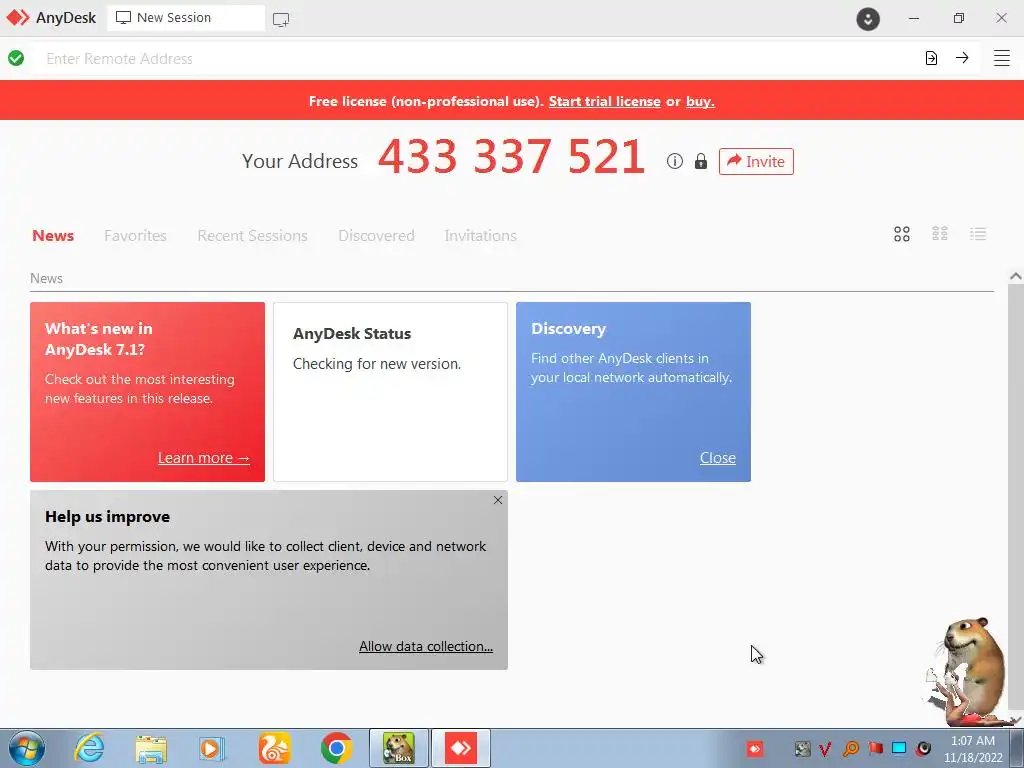Click the round profile icon in title bar
Image resolution: width=1024 pixels, height=768 pixels.
(x=868, y=19)
